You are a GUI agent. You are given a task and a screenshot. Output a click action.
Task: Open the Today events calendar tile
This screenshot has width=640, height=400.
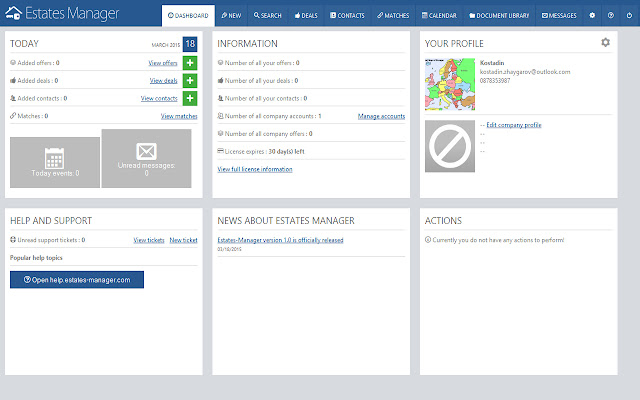(55, 162)
